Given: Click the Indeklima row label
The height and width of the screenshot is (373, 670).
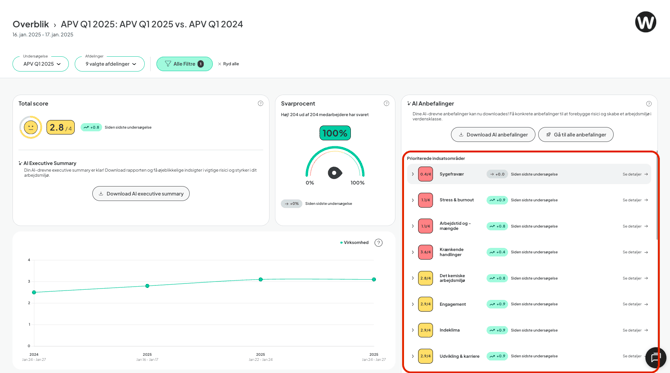Looking at the screenshot, I should [450, 330].
